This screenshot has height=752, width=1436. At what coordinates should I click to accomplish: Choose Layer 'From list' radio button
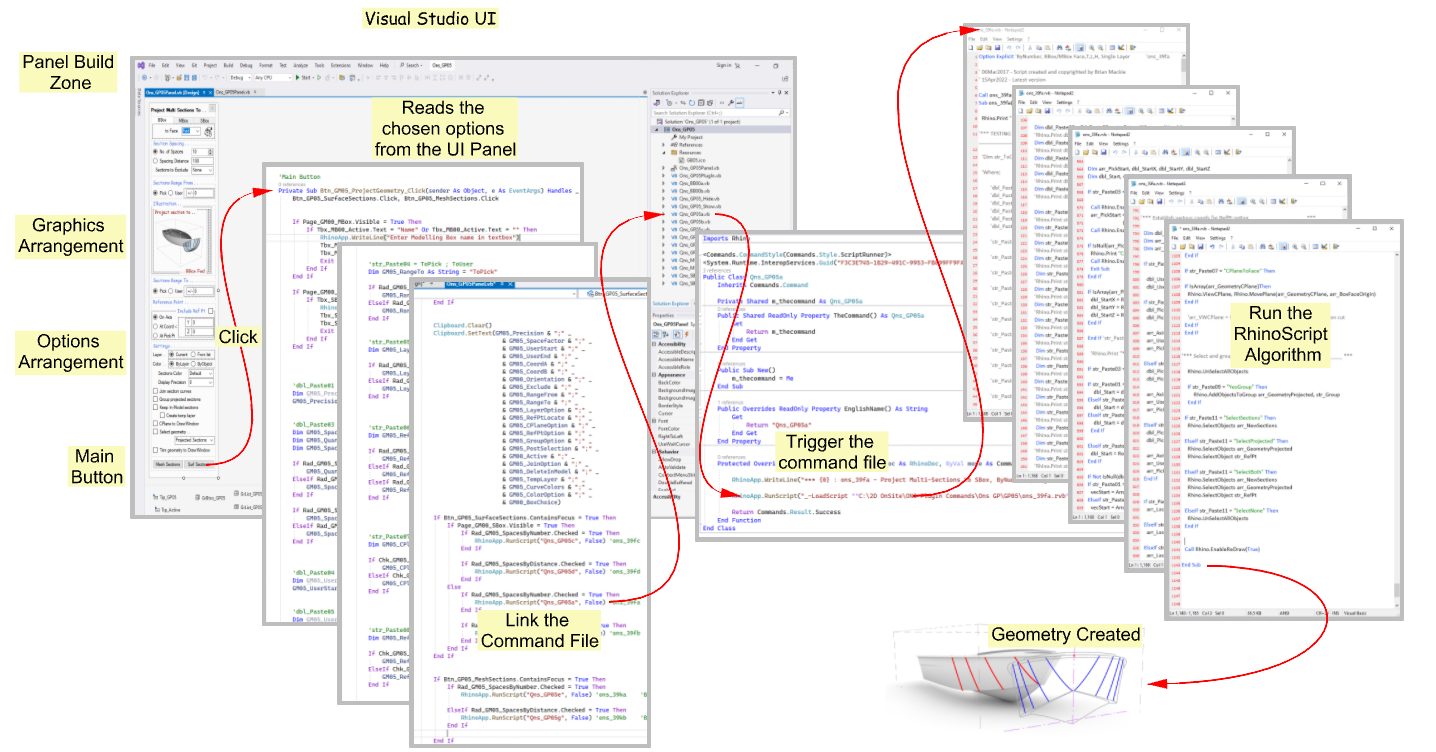(193, 354)
